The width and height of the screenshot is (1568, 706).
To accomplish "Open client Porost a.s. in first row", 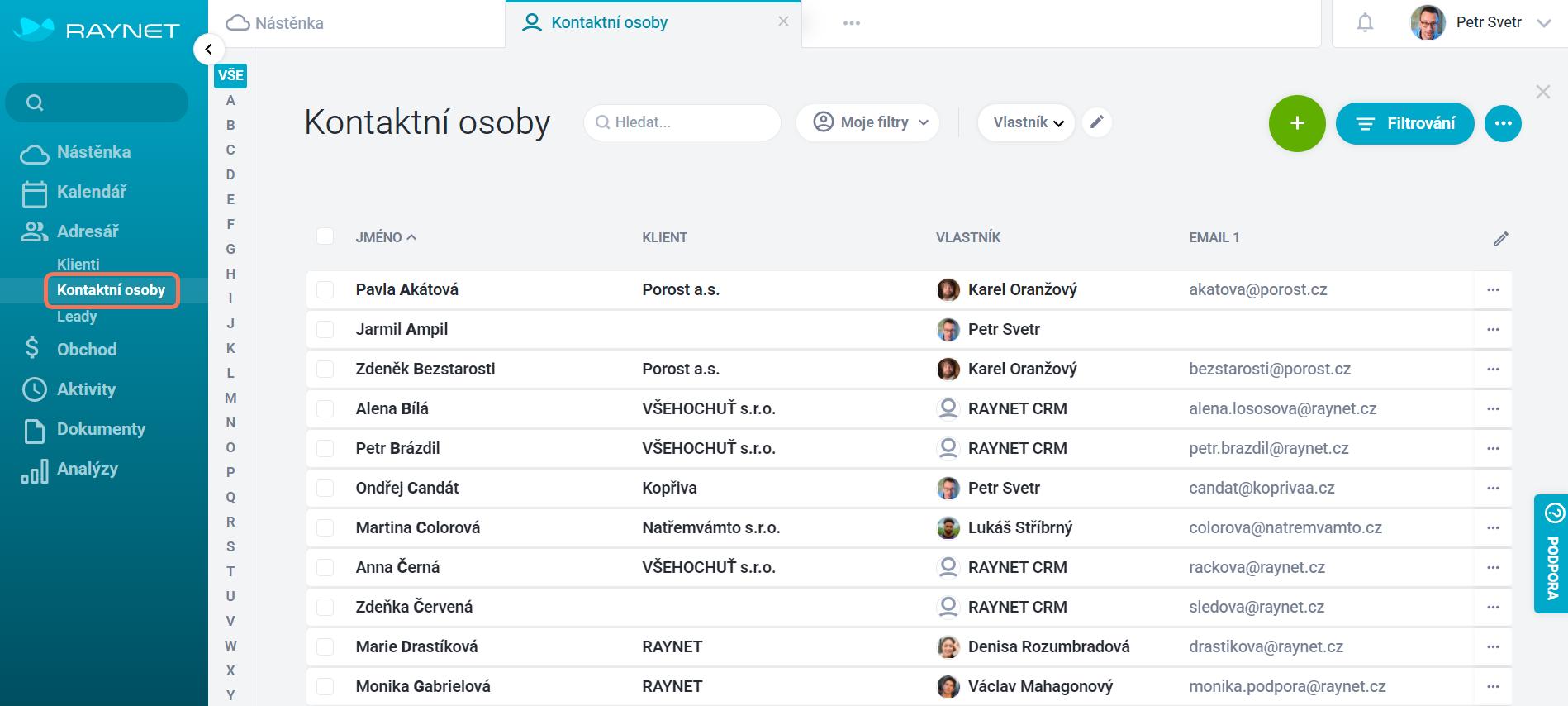I will (681, 290).
